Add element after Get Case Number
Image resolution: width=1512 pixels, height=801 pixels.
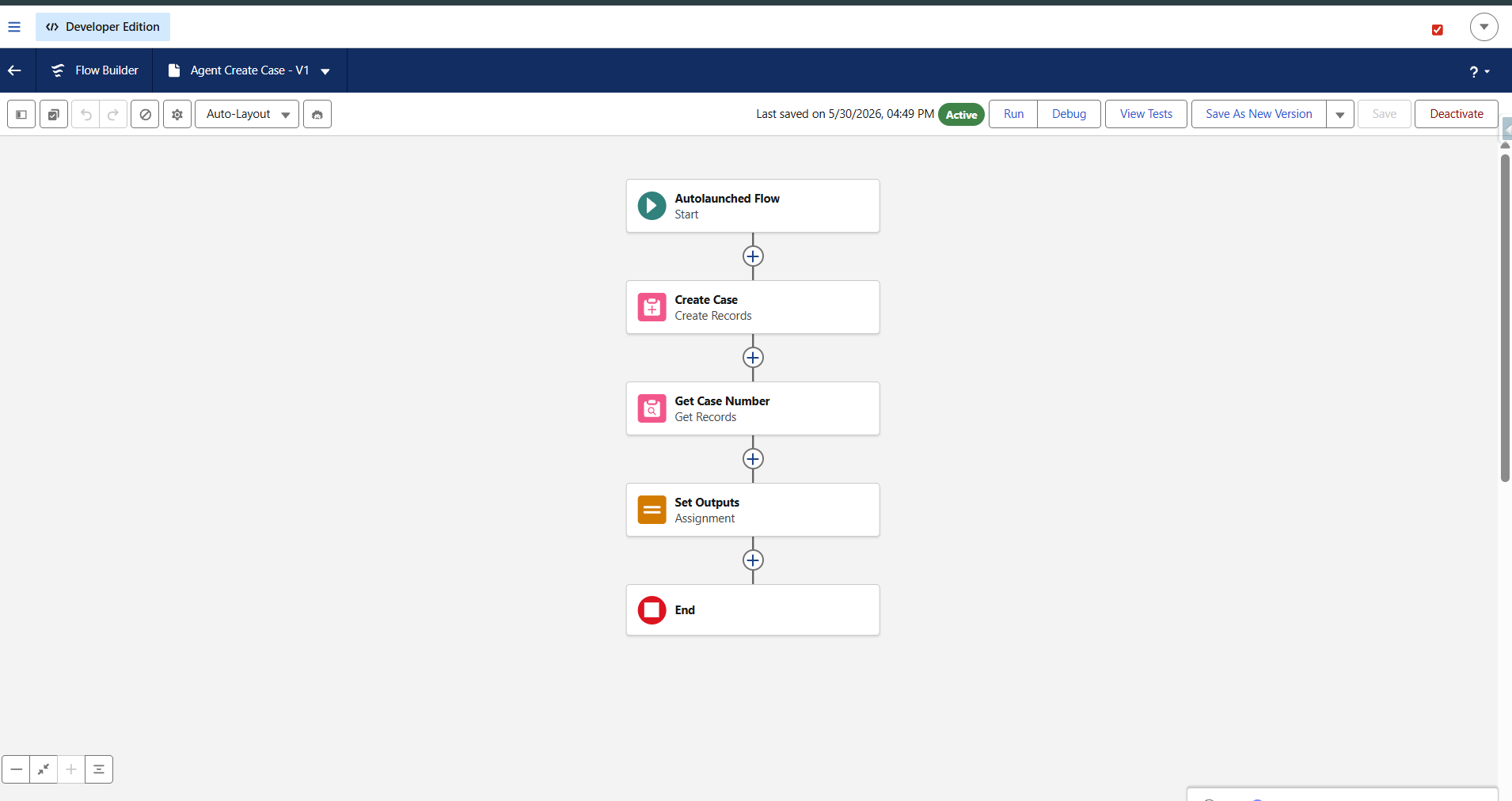(x=753, y=459)
